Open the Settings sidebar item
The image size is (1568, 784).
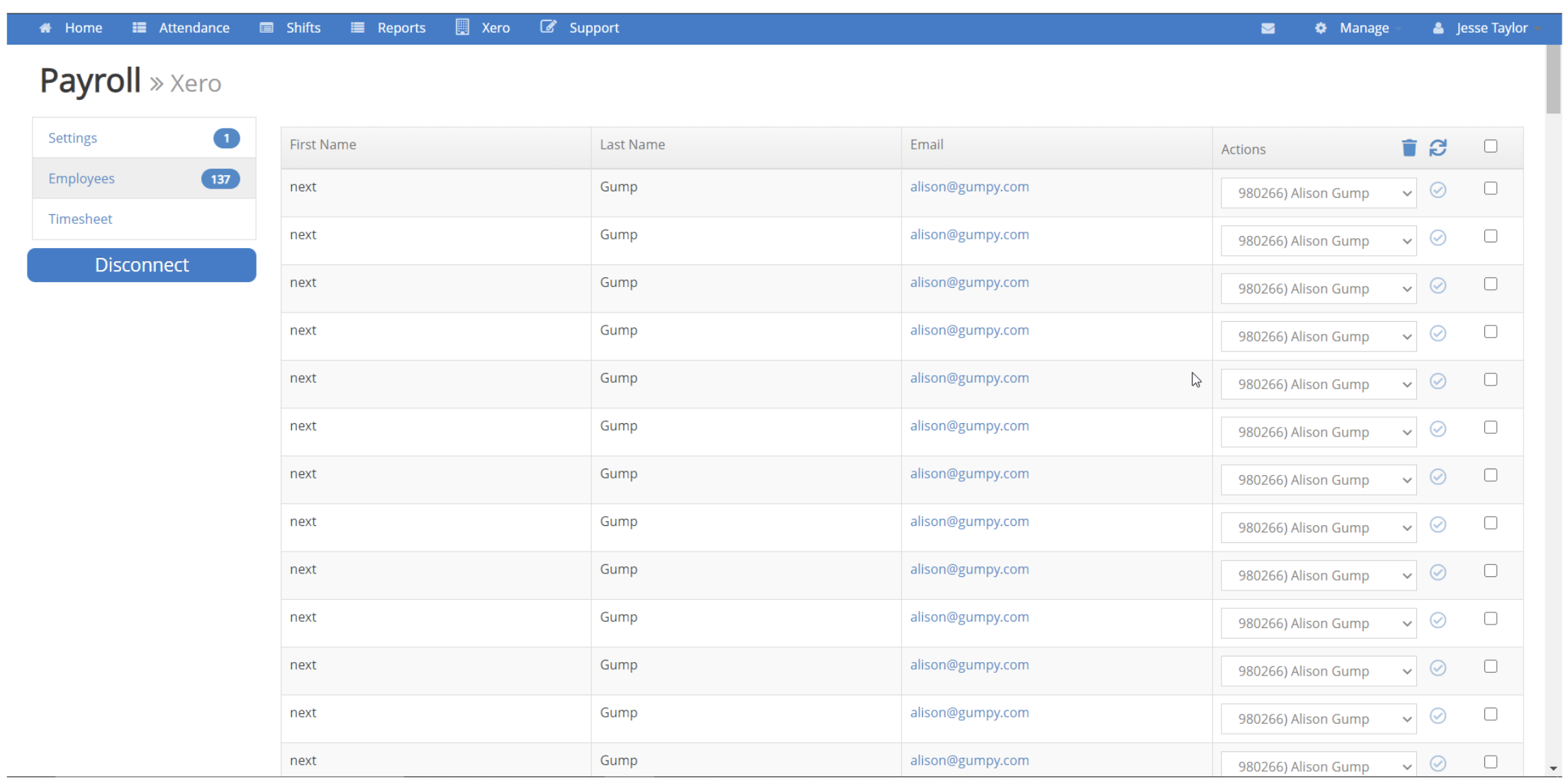72,138
